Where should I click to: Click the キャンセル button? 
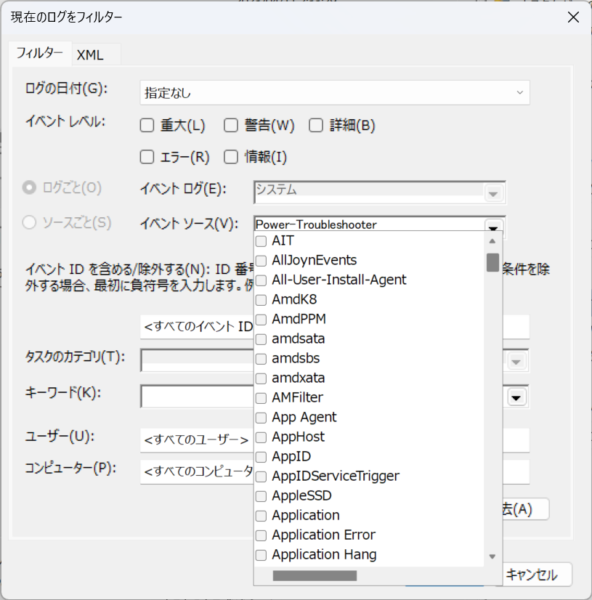pos(532,574)
